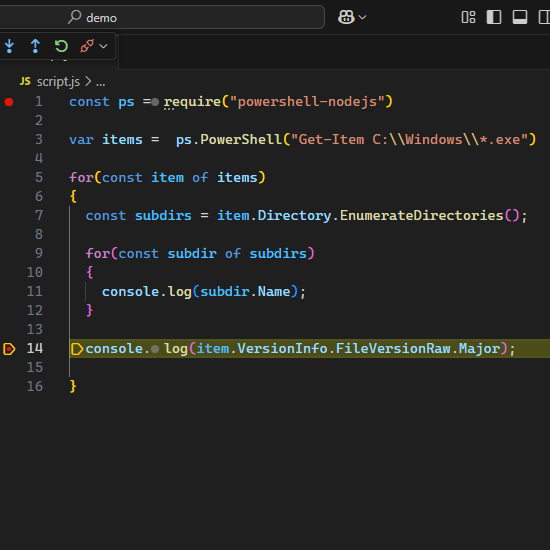Click FileVersionRaw on line 14
The height and width of the screenshot is (550, 550).
[393, 349]
